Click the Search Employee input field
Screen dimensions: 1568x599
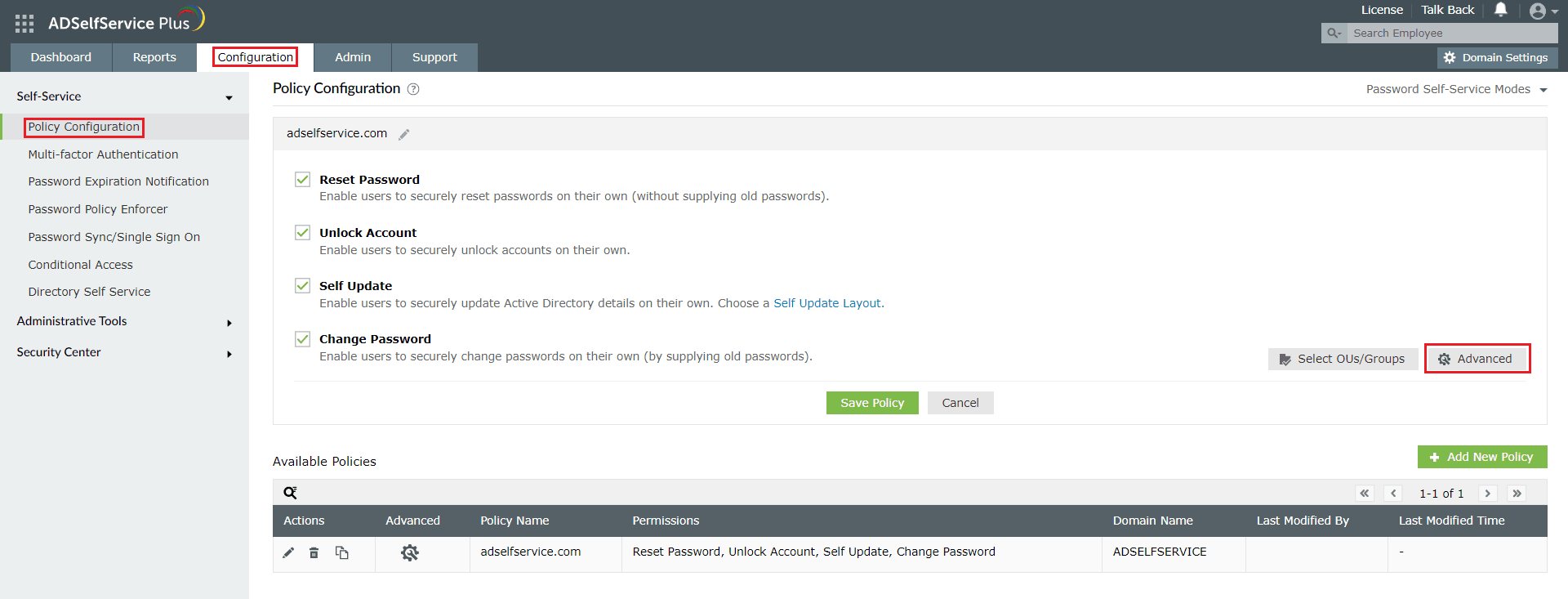click(x=1450, y=34)
